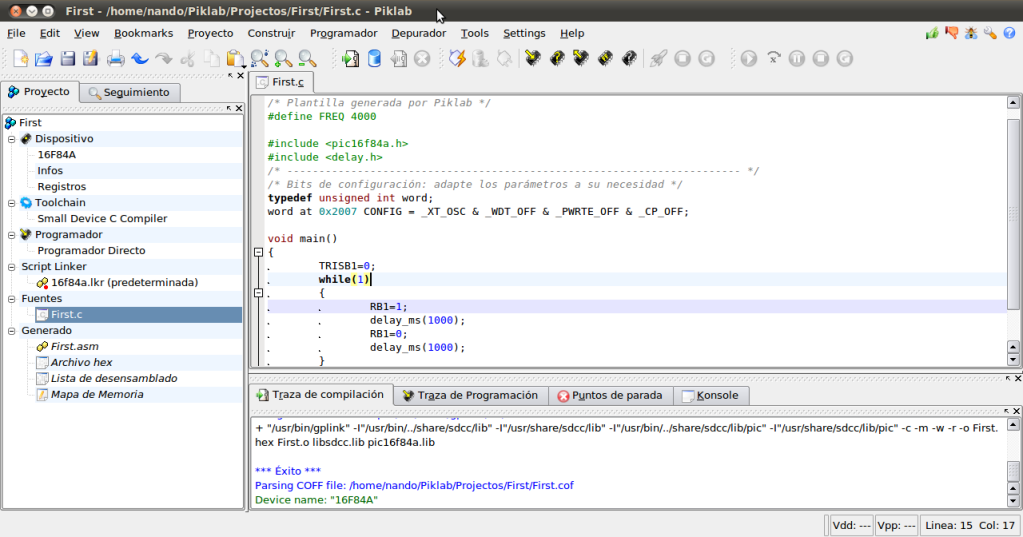Collapse the Script Linker tree node
1023x537 pixels.
click(x=12, y=267)
